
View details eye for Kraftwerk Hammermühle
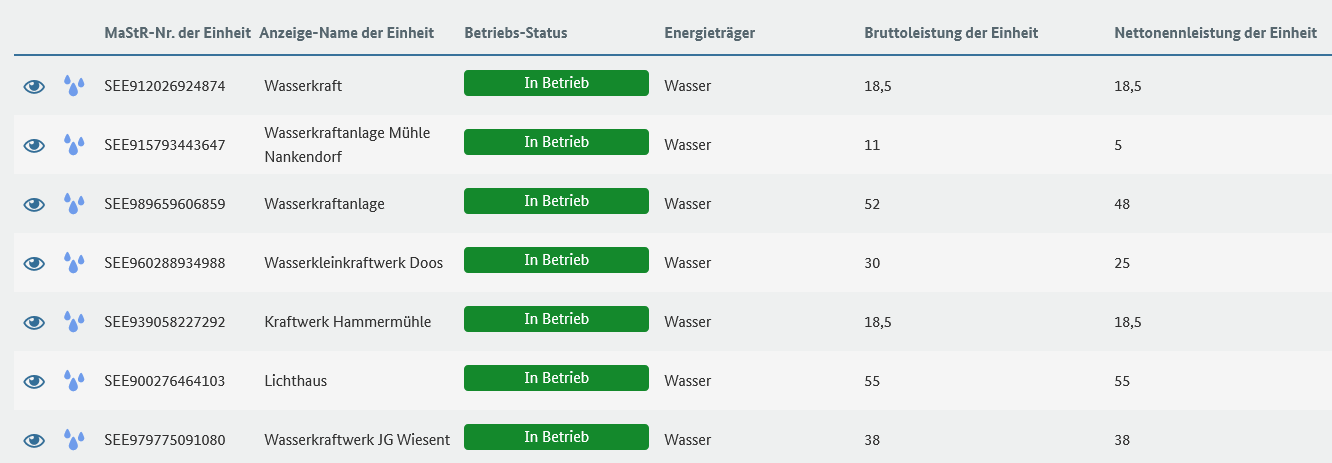35,322
